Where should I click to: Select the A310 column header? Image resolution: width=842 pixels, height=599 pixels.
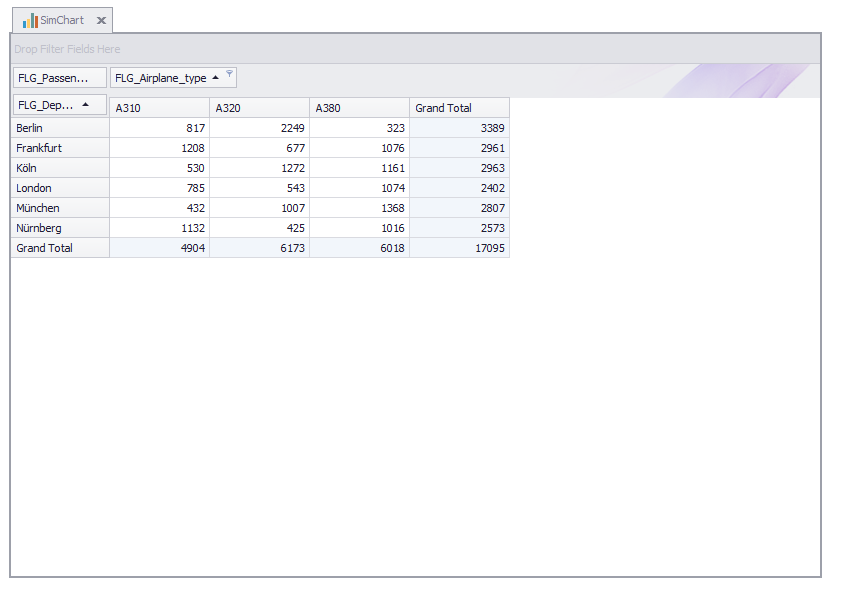(159, 108)
